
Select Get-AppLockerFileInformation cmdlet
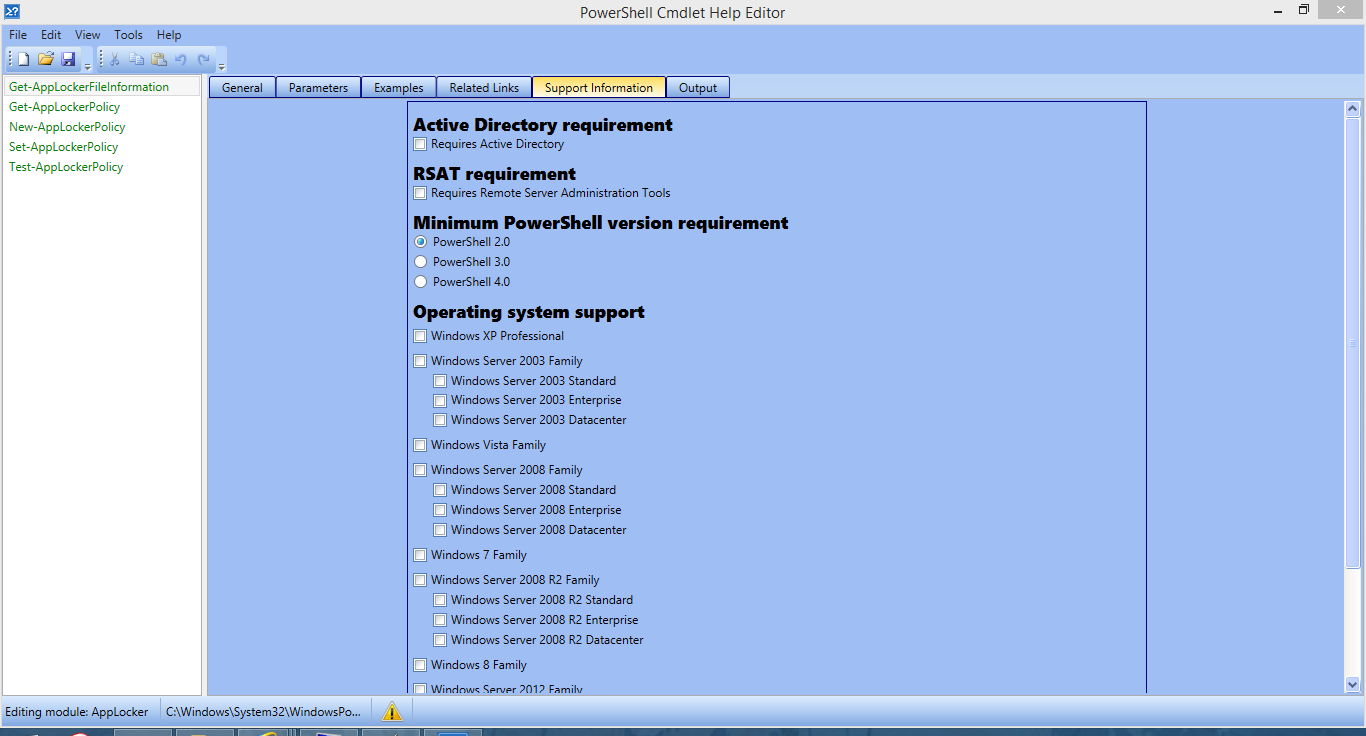[102, 87]
